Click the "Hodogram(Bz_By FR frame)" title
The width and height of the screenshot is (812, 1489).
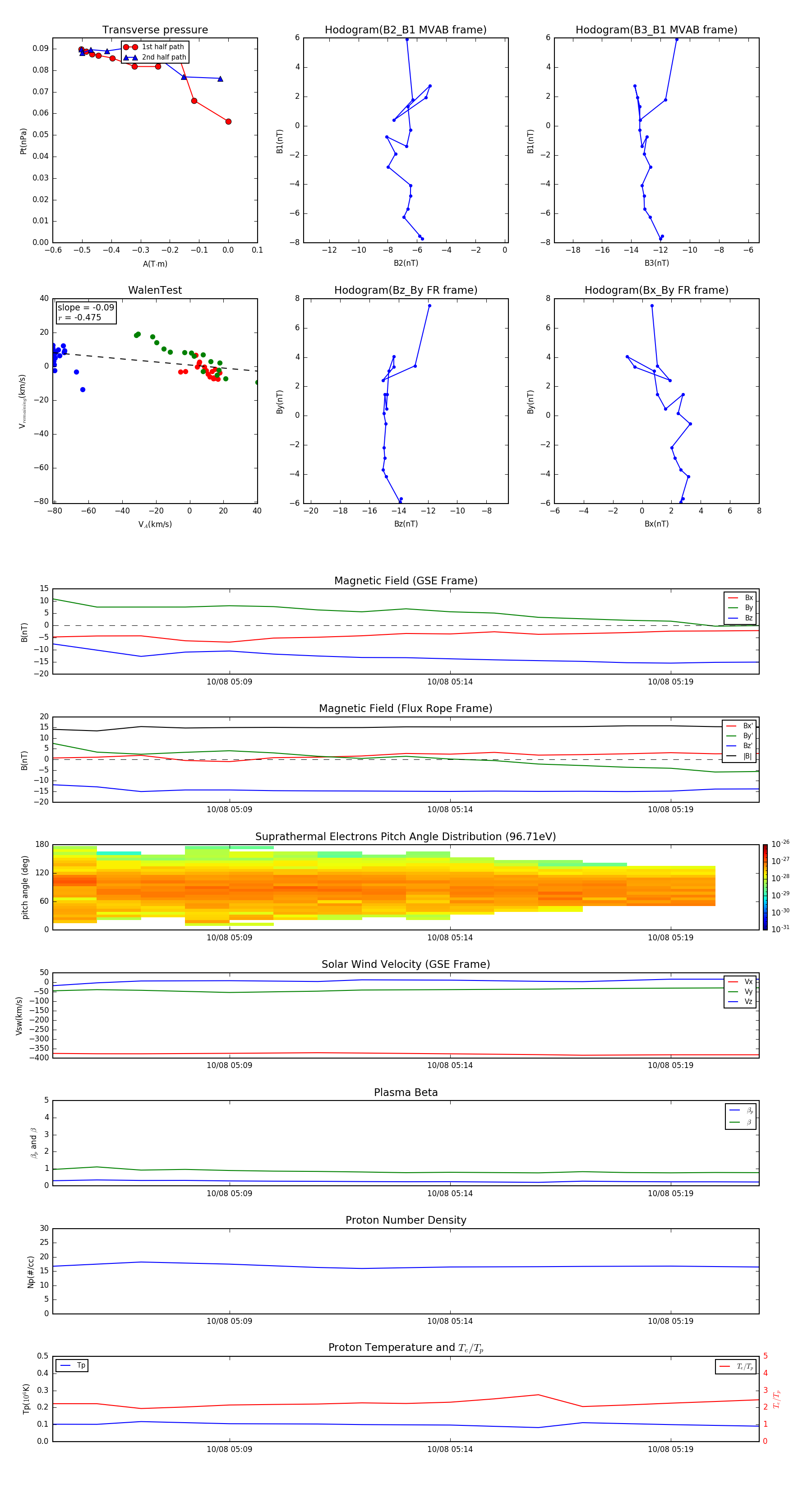(406, 290)
